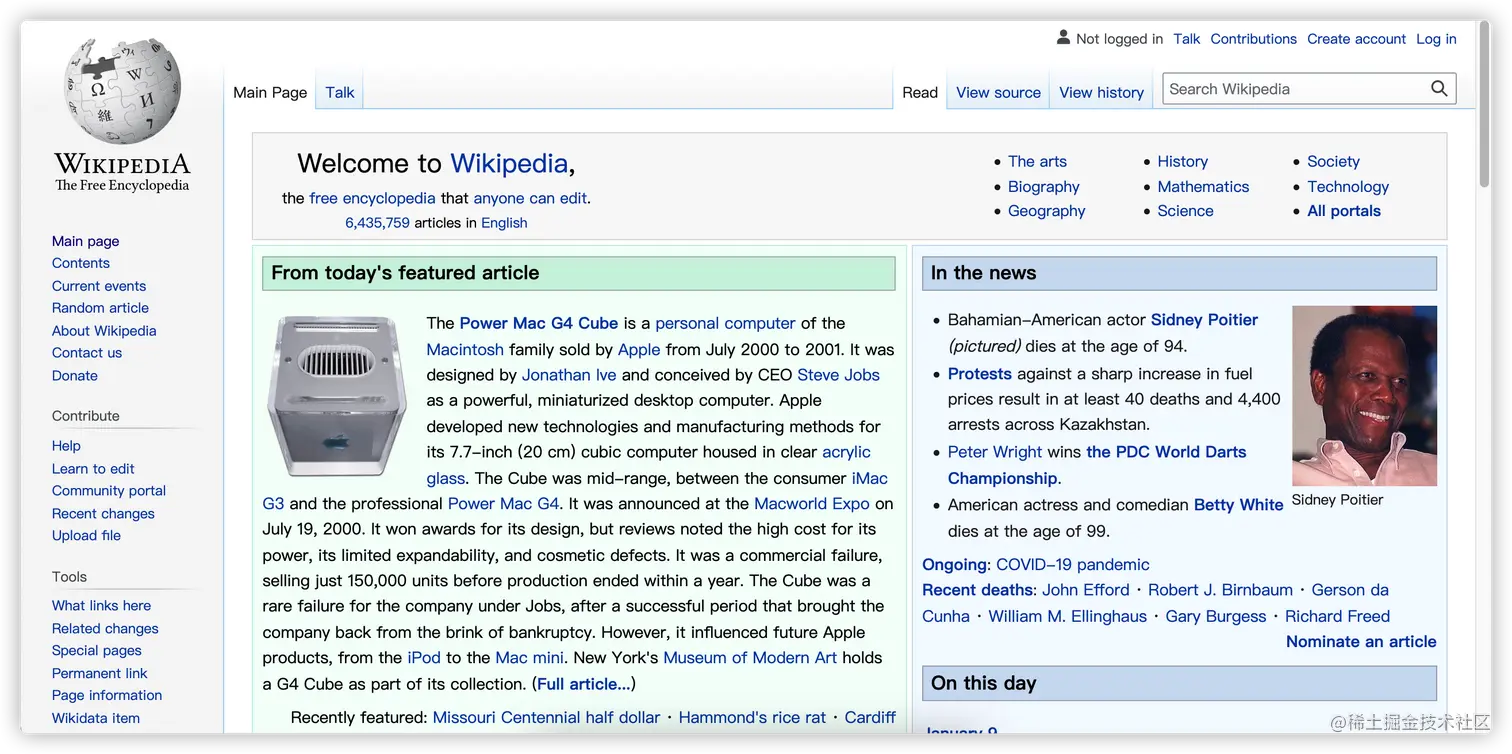This screenshot has width=1512, height=754.
Task: Click the Log in link
Action: [1436, 39]
